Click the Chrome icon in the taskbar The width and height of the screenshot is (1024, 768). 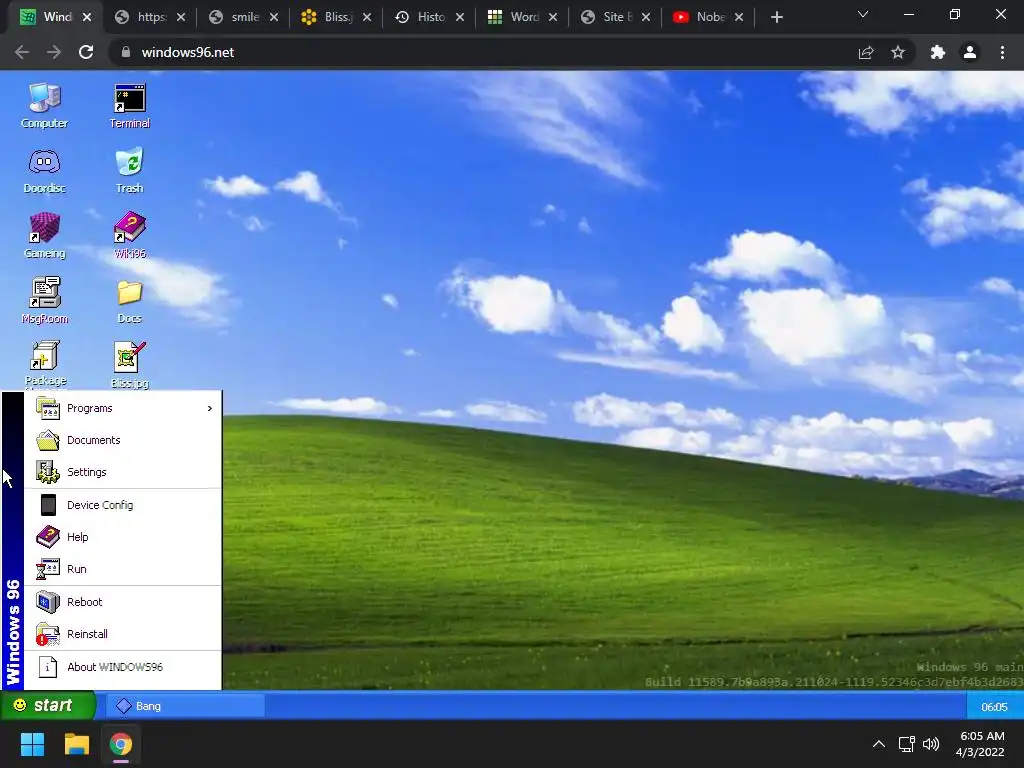click(x=121, y=744)
